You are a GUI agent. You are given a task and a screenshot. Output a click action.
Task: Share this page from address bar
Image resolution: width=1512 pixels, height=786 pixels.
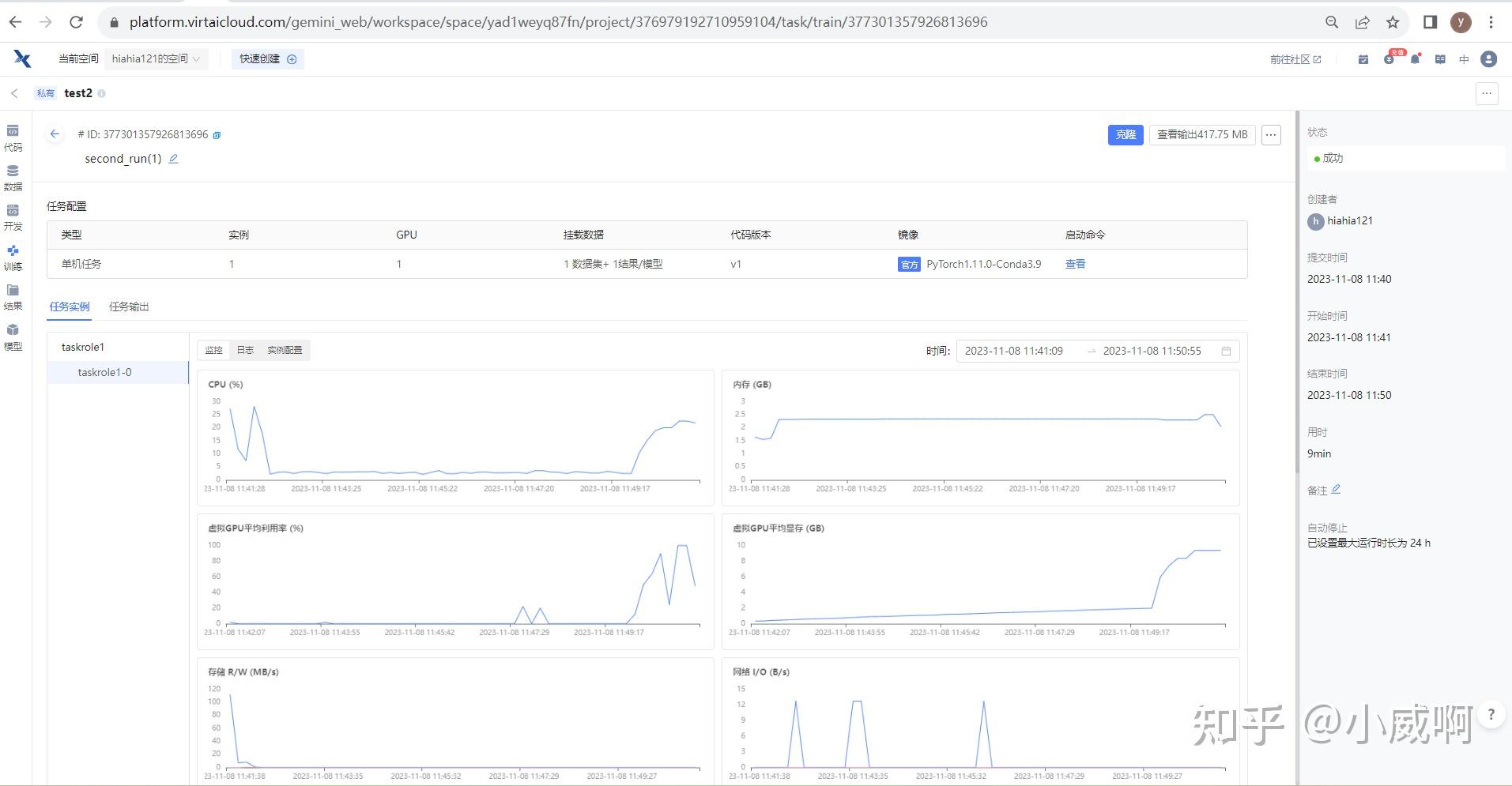click(1363, 22)
